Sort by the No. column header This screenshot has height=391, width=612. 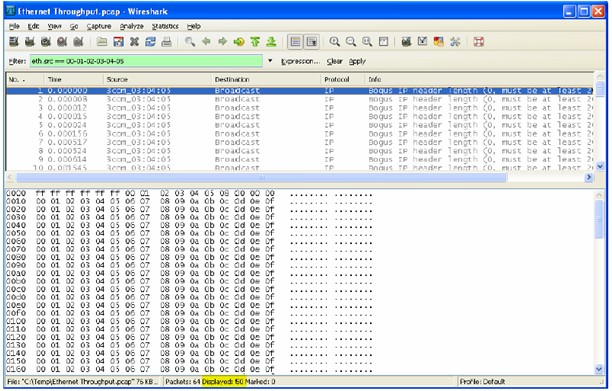pos(24,79)
